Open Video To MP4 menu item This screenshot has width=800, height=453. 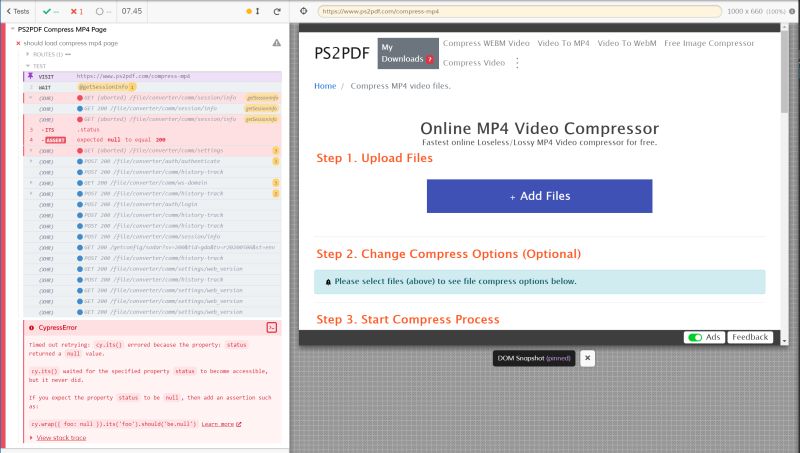pyautogui.click(x=563, y=43)
